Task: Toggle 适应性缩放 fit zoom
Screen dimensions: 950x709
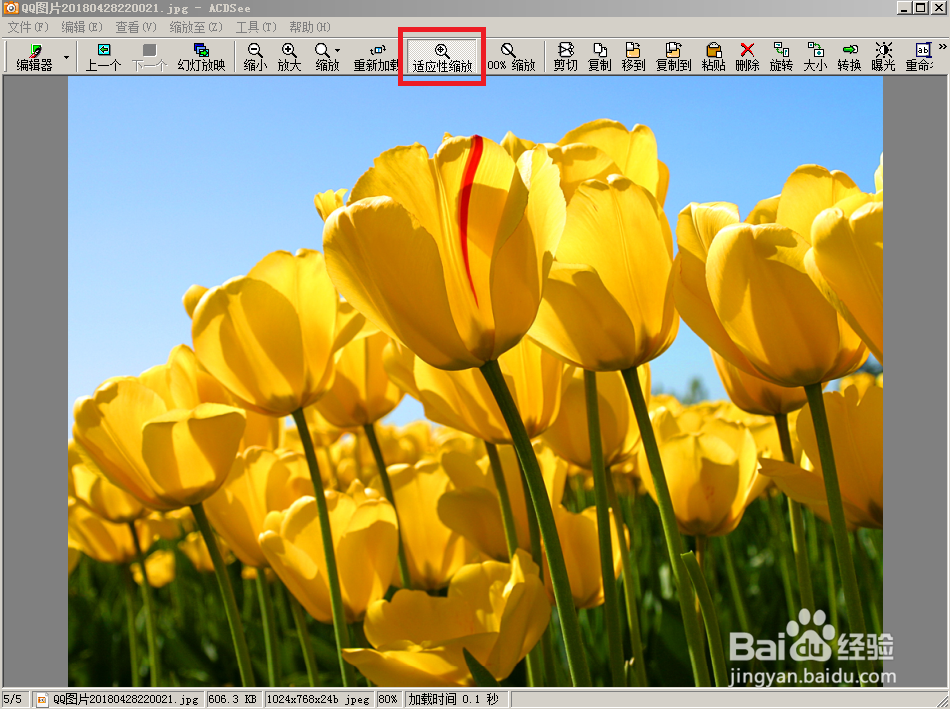Action: click(x=442, y=57)
